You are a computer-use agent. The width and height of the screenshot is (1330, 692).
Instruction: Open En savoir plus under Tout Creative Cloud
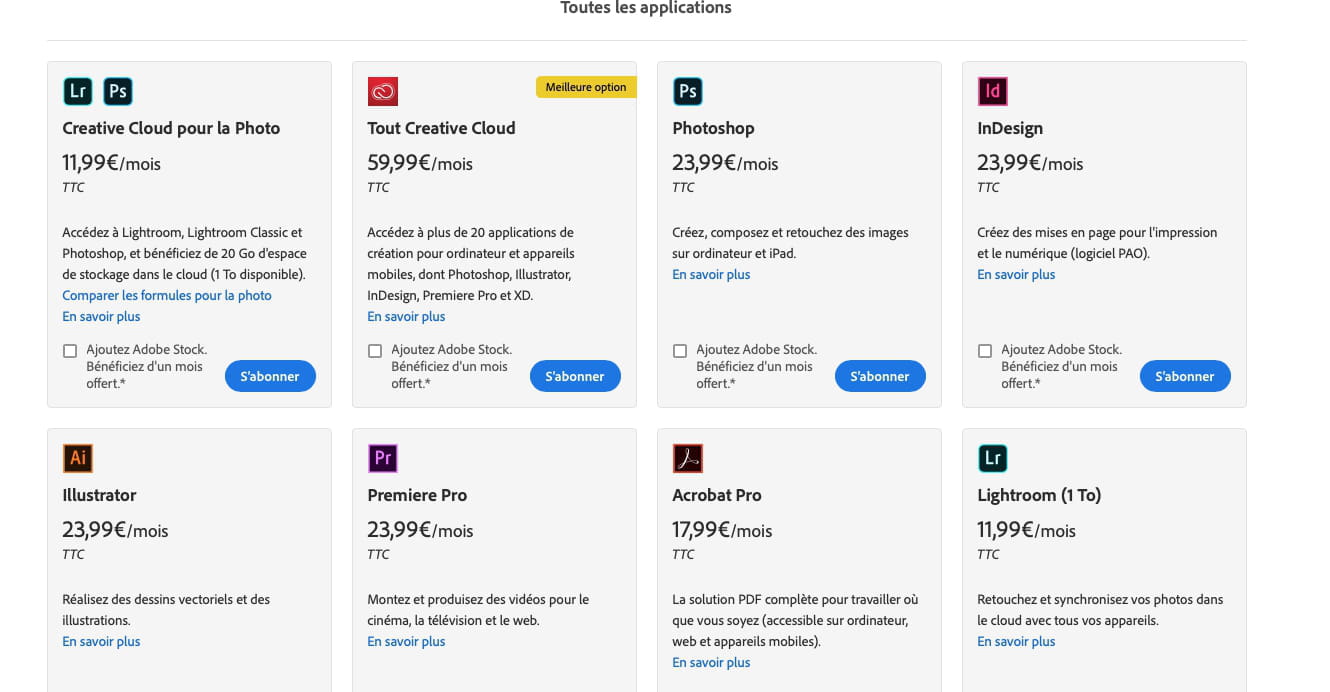coord(406,316)
